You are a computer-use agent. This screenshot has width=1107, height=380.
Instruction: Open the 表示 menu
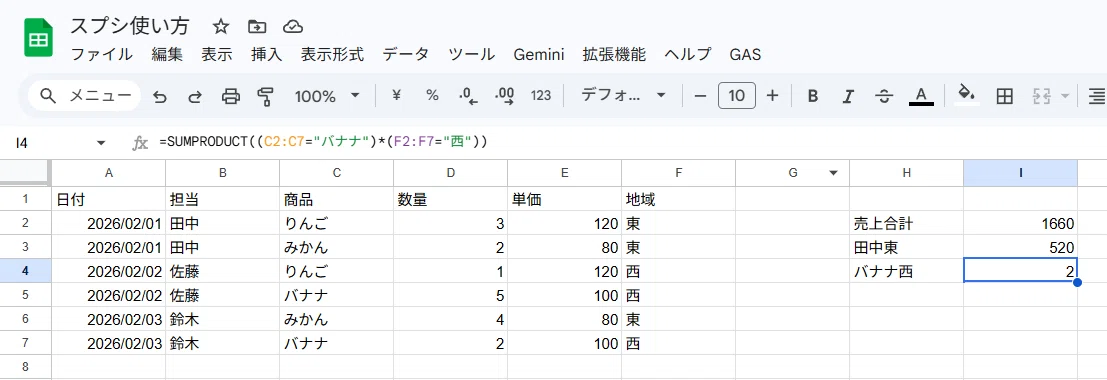coord(217,54)
